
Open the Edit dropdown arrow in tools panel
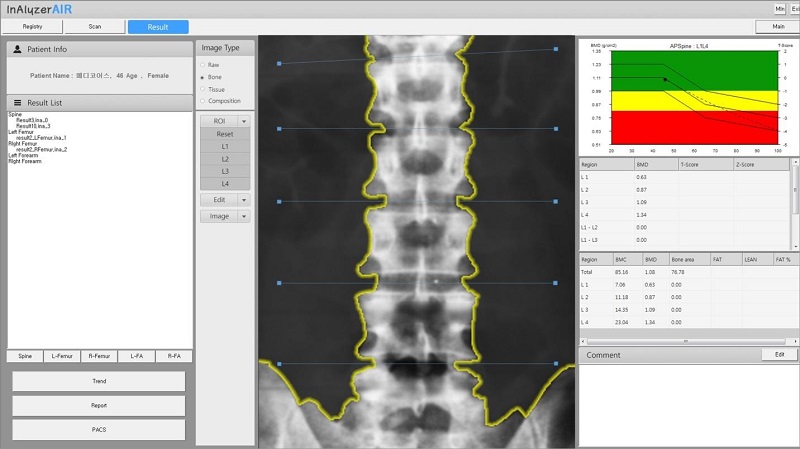(243, 200)
